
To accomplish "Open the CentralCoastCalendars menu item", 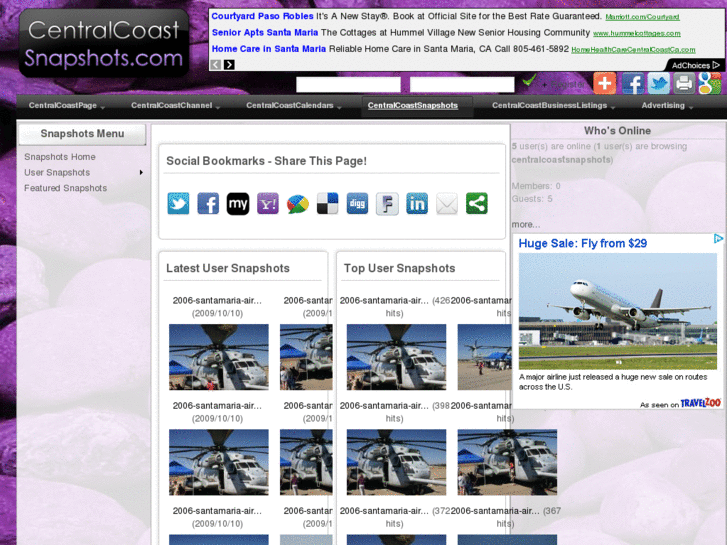I will 290,105.
